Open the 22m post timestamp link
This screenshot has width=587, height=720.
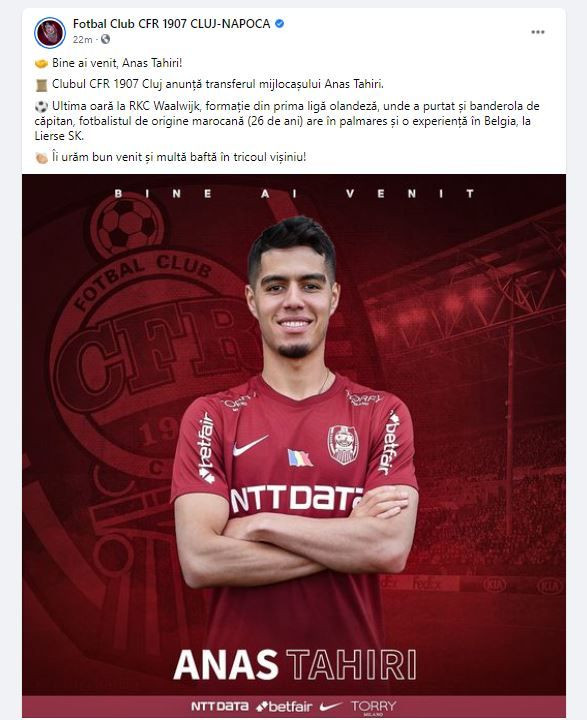click(82, 40)
